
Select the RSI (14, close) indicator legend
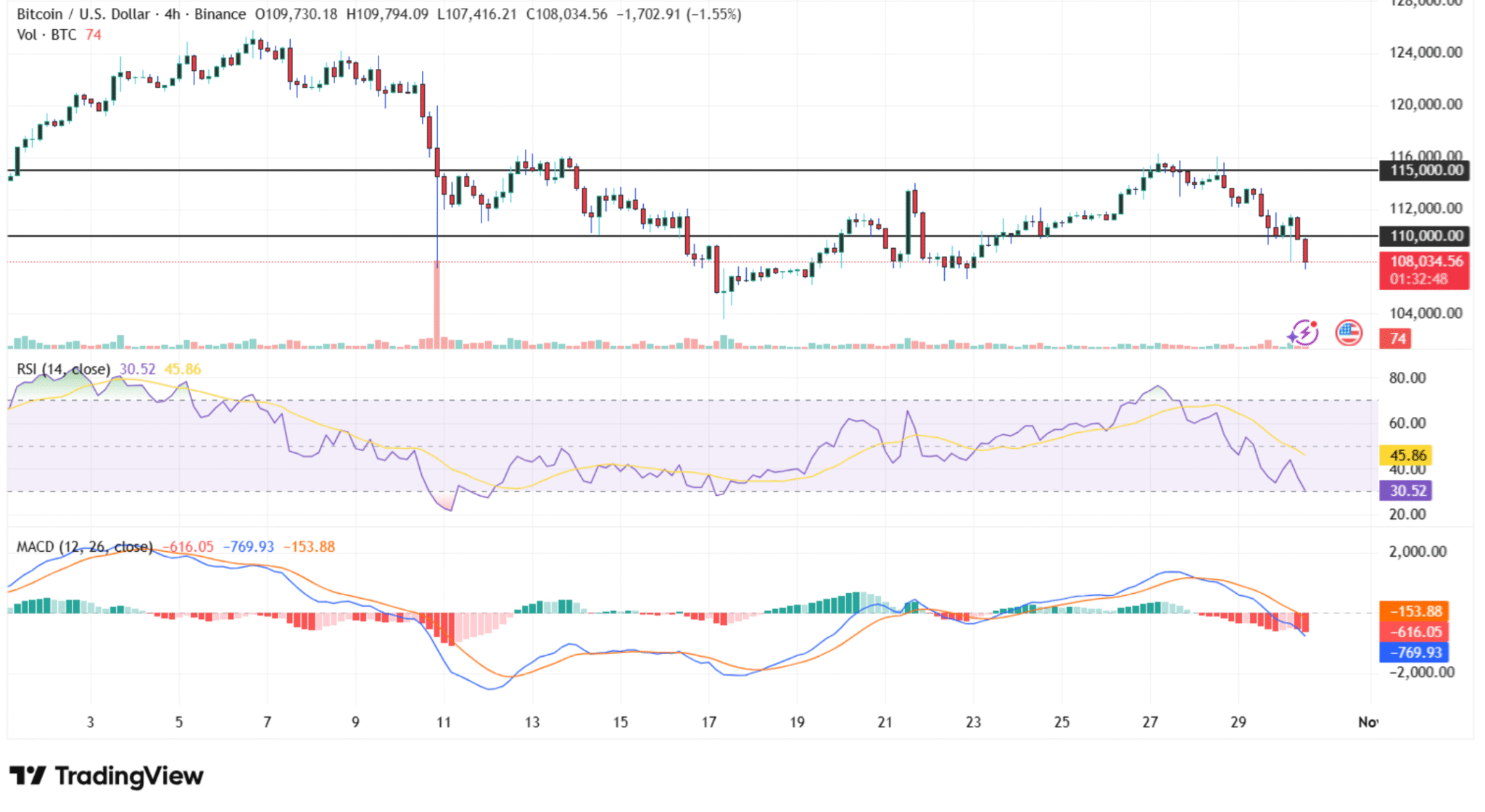(x=64, y=369)
